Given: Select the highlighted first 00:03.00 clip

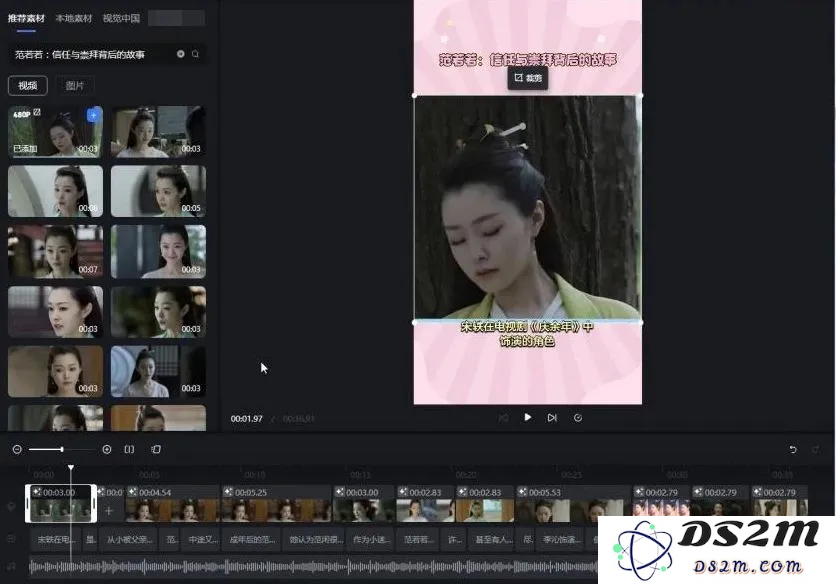Looking at the screenshot, I should [x=61, y=503].
